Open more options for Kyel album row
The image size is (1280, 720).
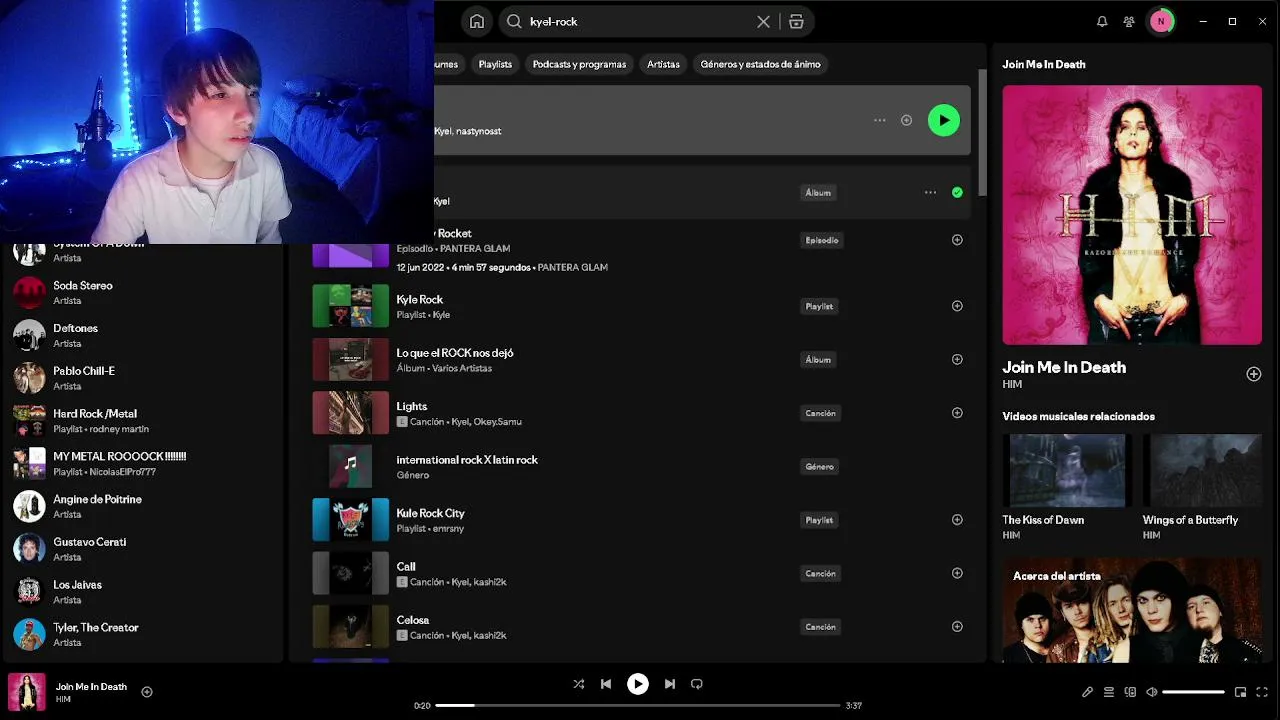[x=930, y=192]
